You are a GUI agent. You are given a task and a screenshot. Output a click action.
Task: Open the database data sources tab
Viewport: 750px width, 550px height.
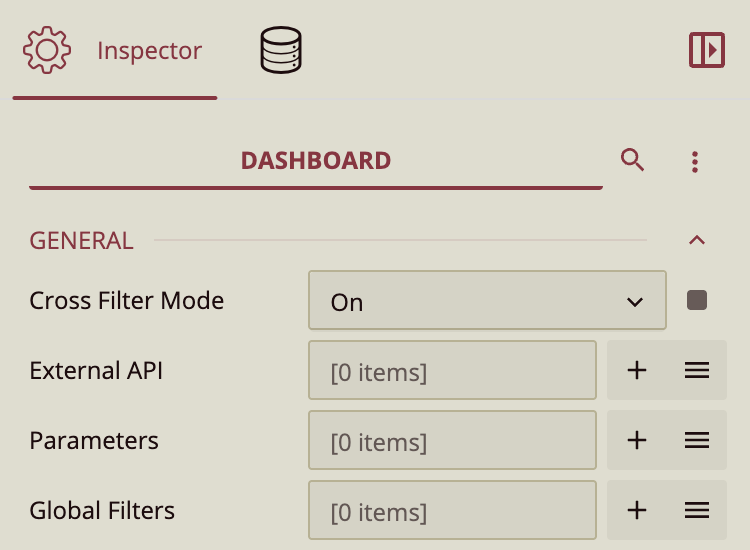click(281, 51)
